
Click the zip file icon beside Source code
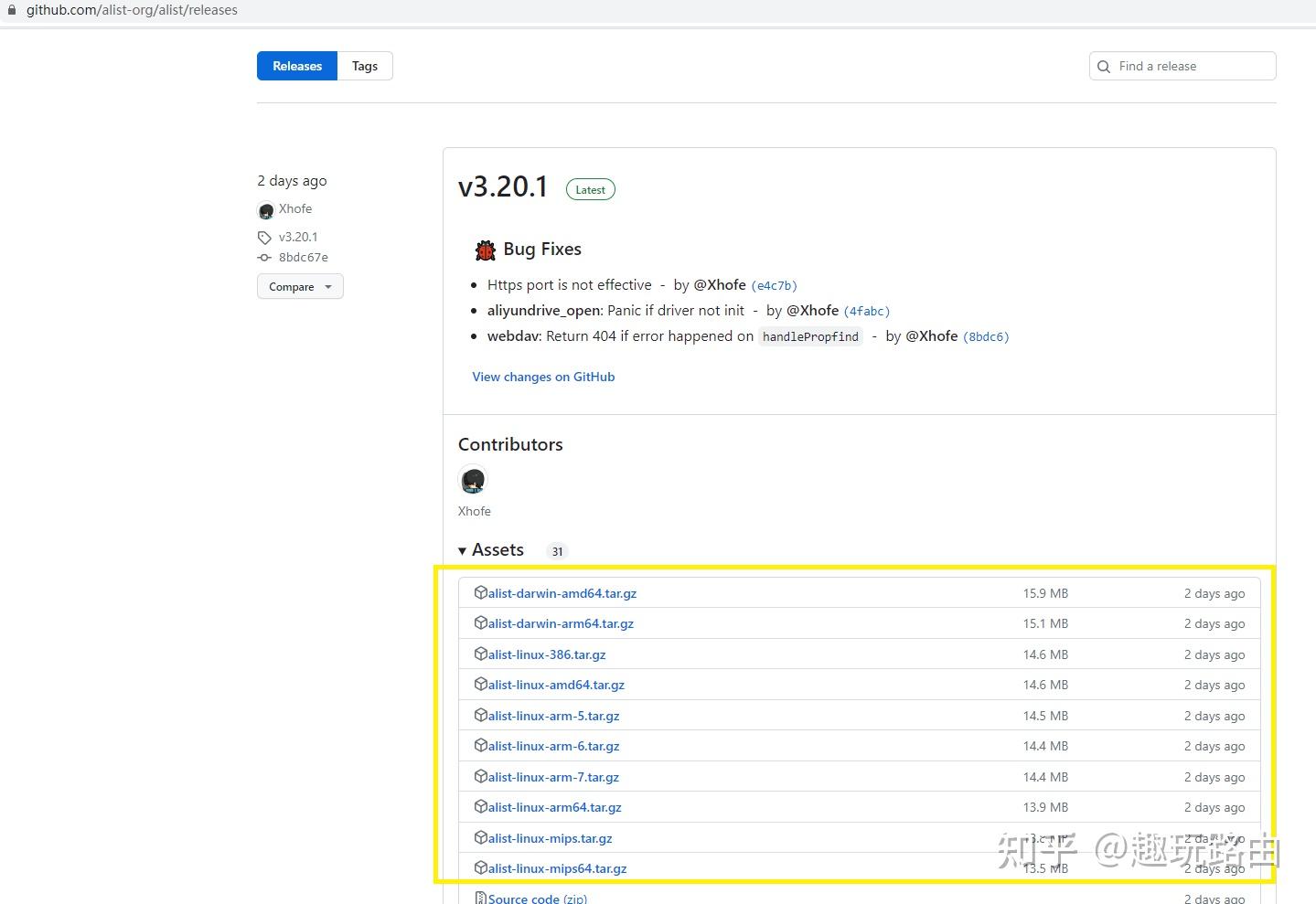coord(481,899)
